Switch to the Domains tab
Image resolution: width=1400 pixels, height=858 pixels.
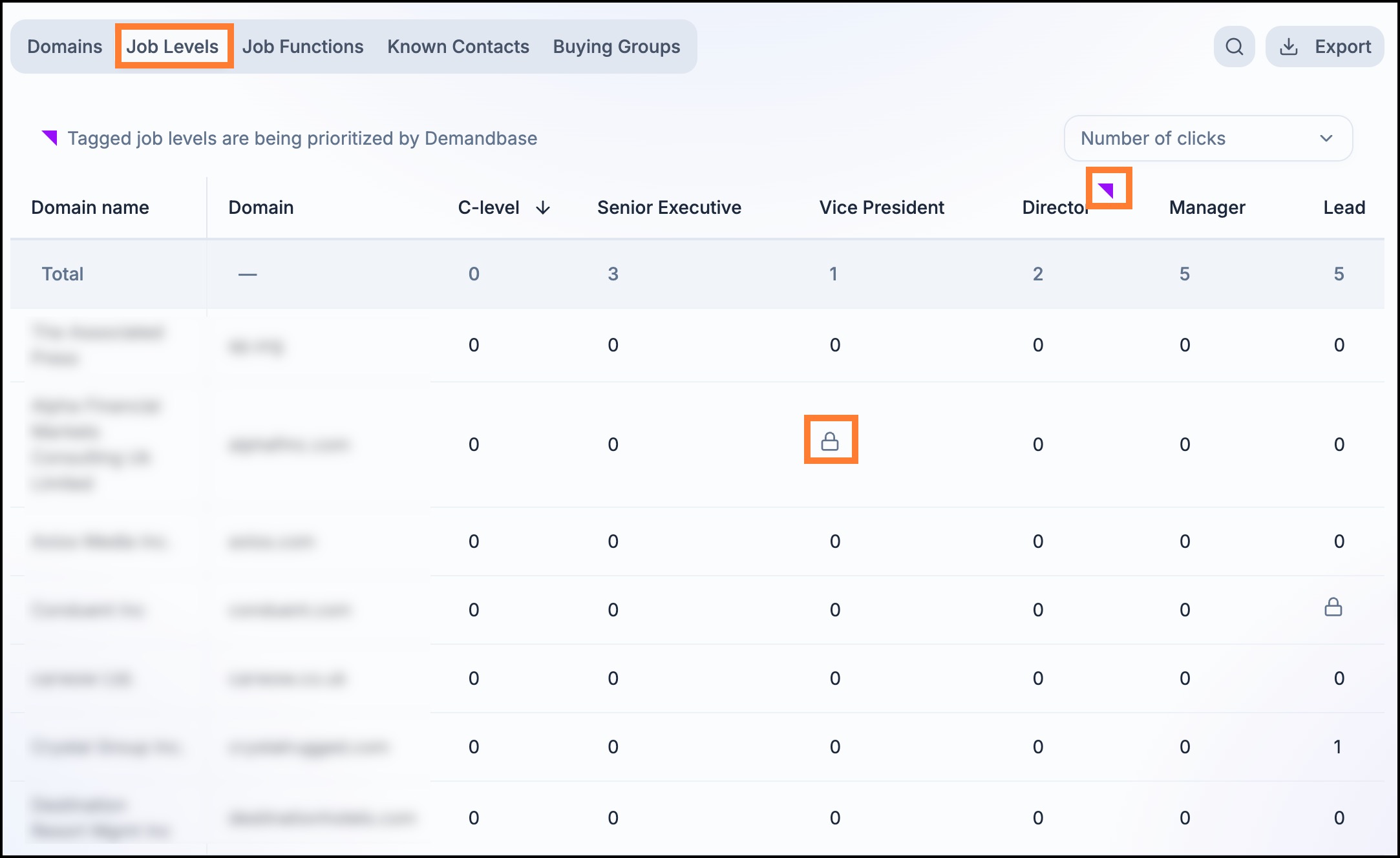click(65, 47)
